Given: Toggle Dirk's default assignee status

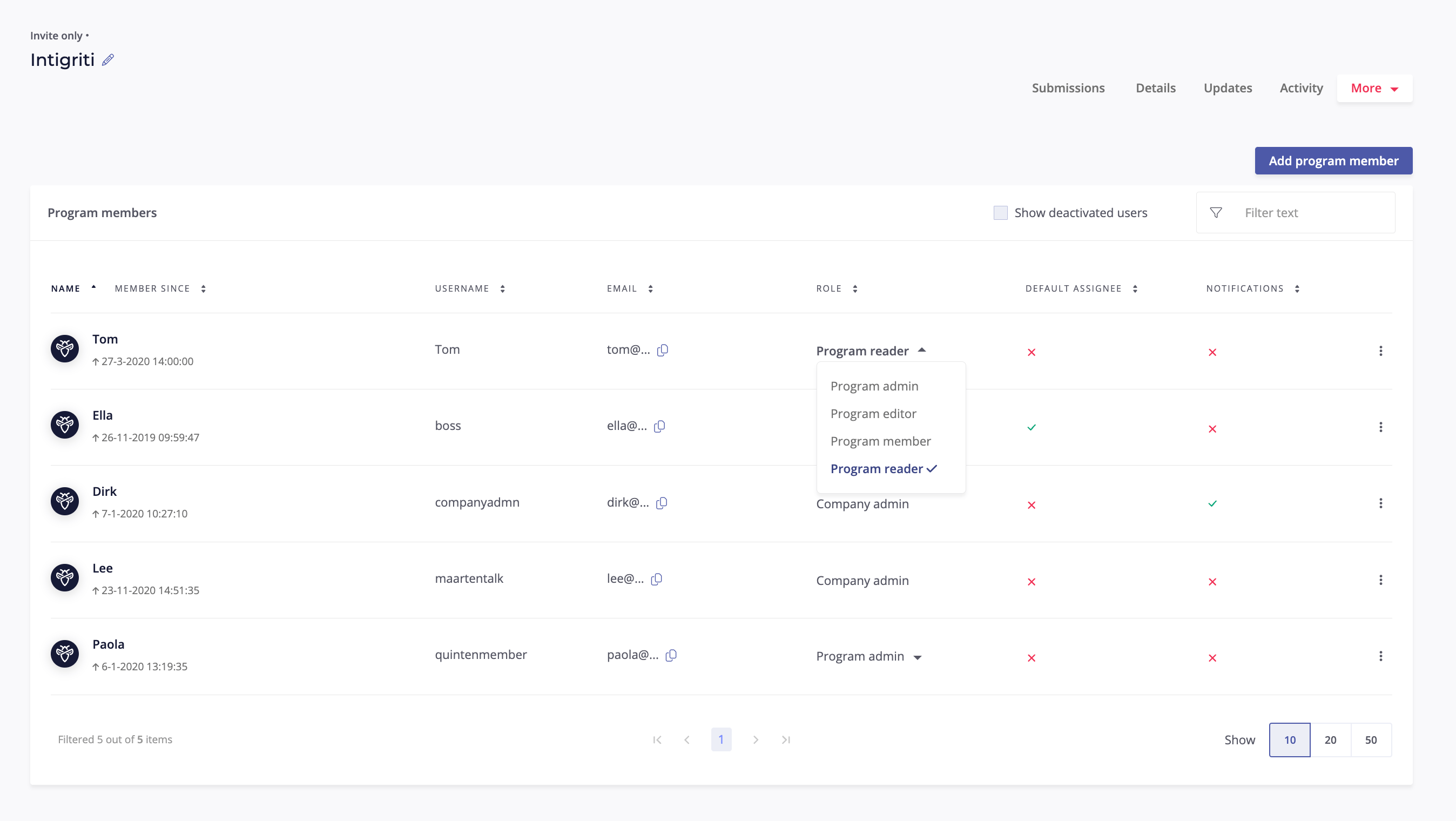Looking at the screenshot, I should click(1032, 505).
